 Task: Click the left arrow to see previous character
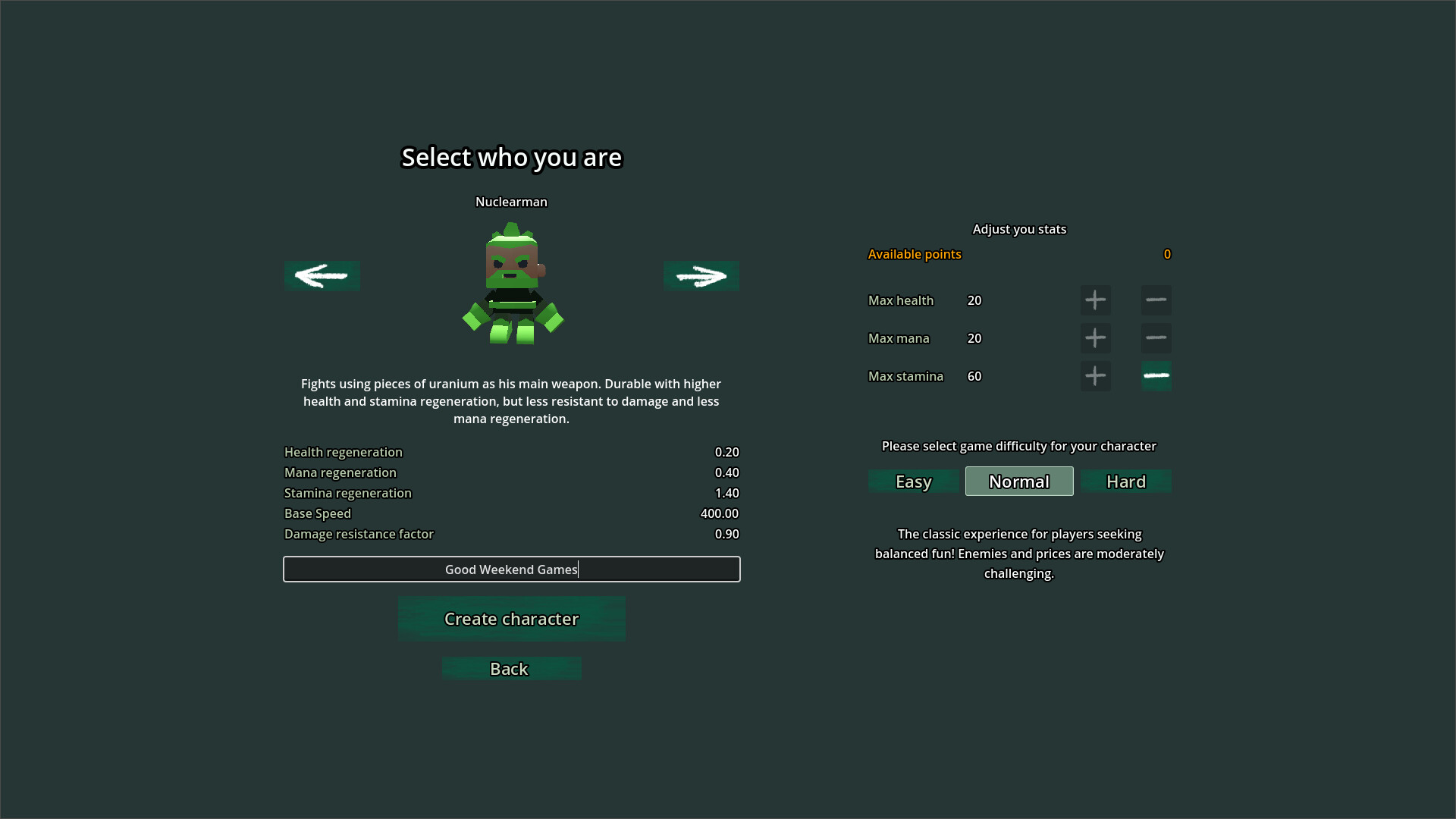click(322, 276)
